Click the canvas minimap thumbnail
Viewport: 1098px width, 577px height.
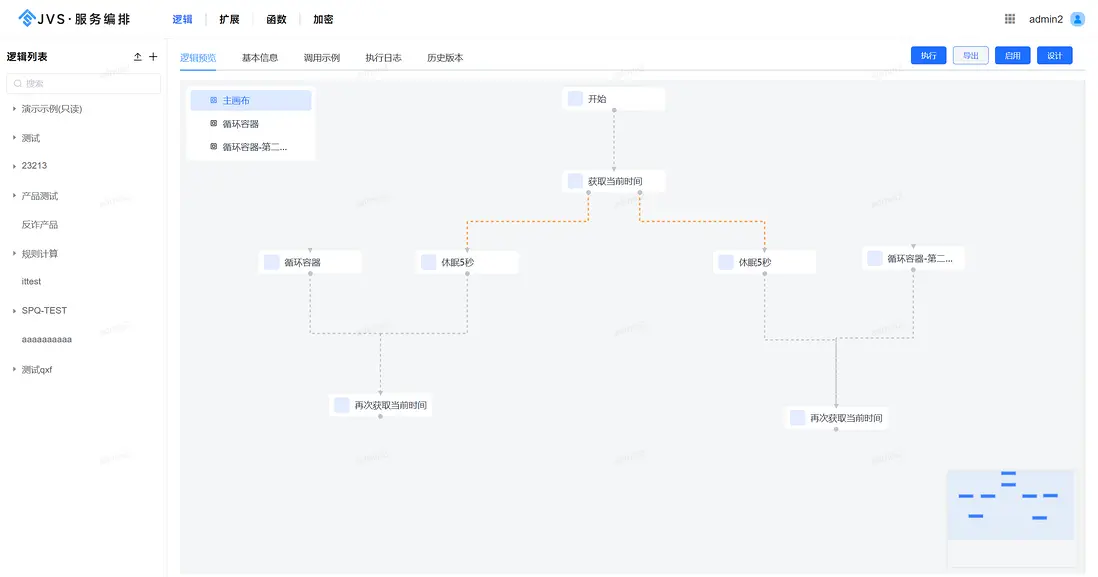1010,505
